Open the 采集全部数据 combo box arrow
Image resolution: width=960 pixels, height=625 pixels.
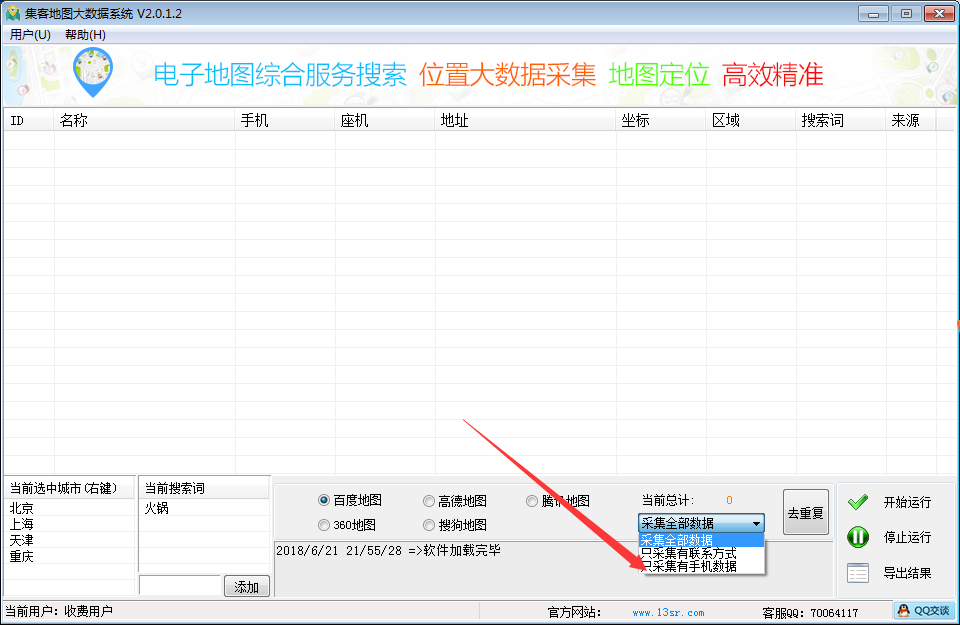(x=756, y=523)
